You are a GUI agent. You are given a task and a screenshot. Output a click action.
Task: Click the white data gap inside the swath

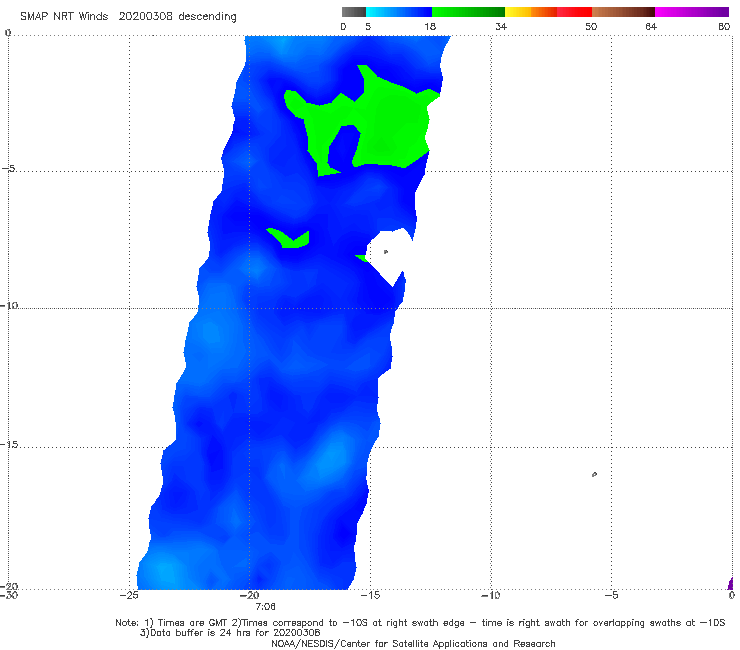click(x=387, y=255)
